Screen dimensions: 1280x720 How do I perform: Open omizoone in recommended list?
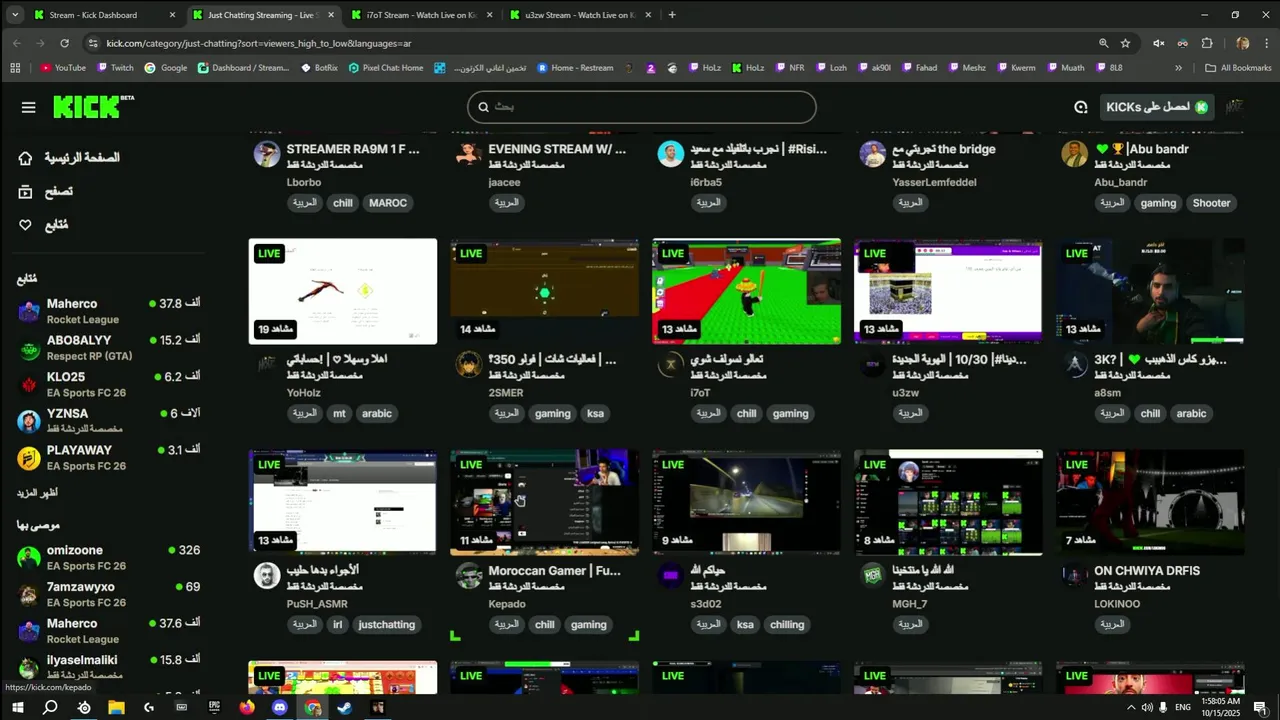click(x=108, y=557)
